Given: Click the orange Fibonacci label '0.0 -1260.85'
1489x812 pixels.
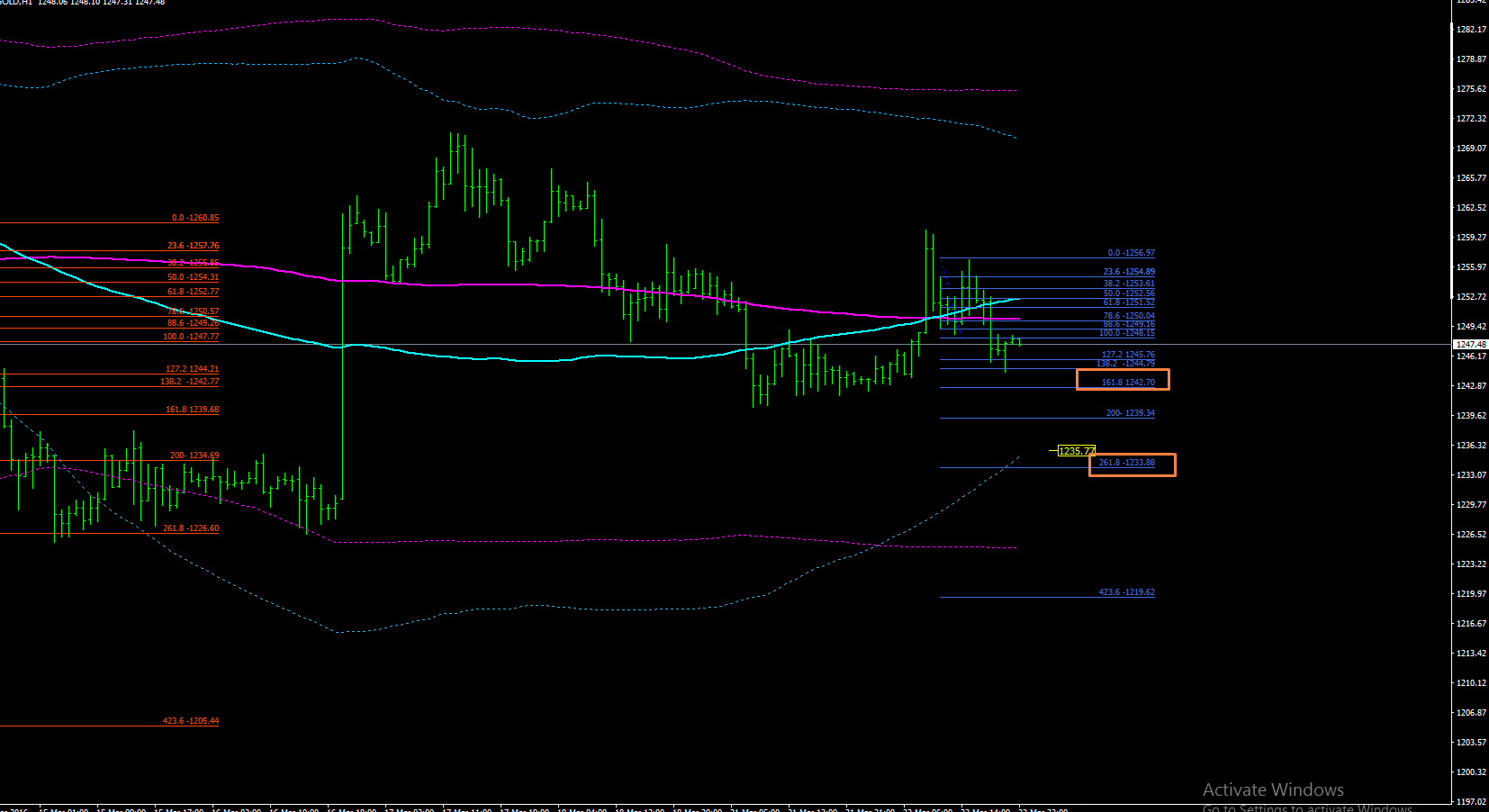Looking at the screenshot, I should 195,218.
